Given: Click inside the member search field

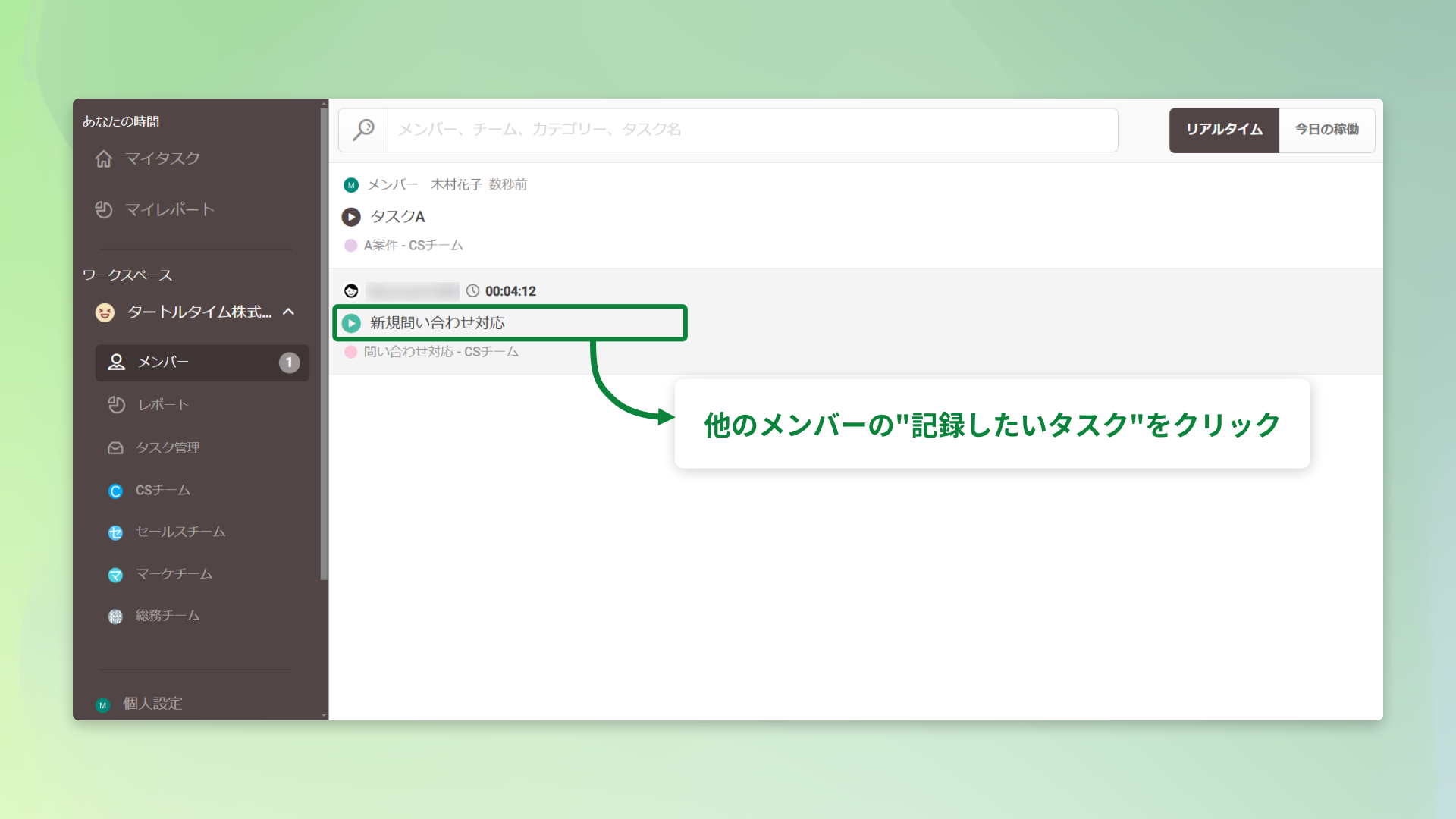Looking at the screenshot, I should pyautogui.click(x=682, y=130).
